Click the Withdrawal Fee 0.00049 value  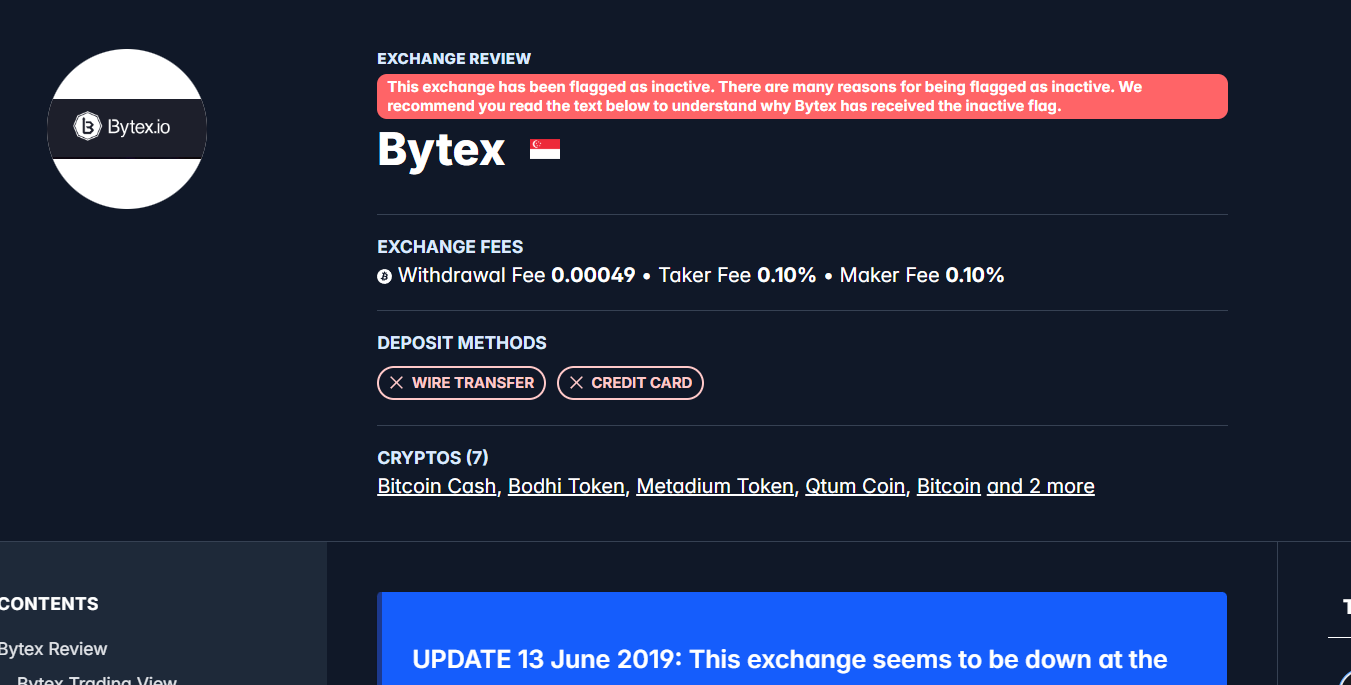[593, 275]
